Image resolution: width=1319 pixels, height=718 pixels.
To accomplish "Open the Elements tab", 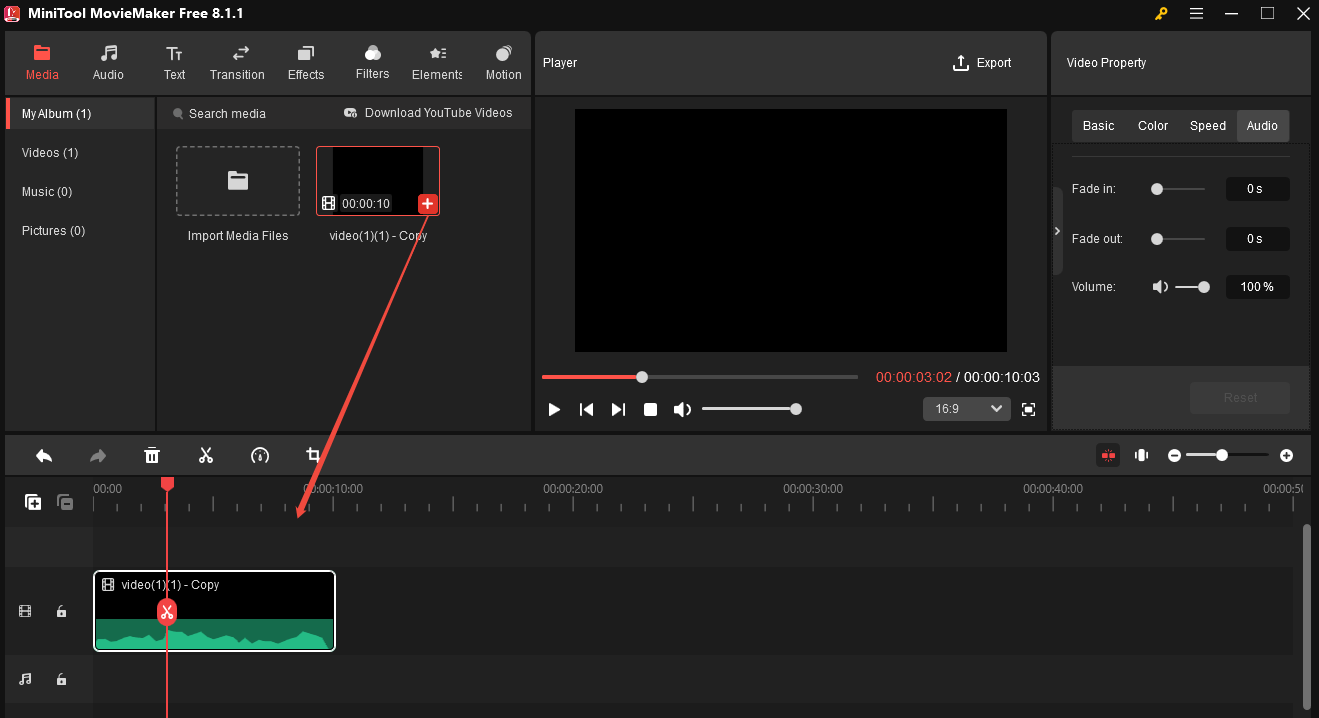I will pyautogui.click(x=437, y=62).
